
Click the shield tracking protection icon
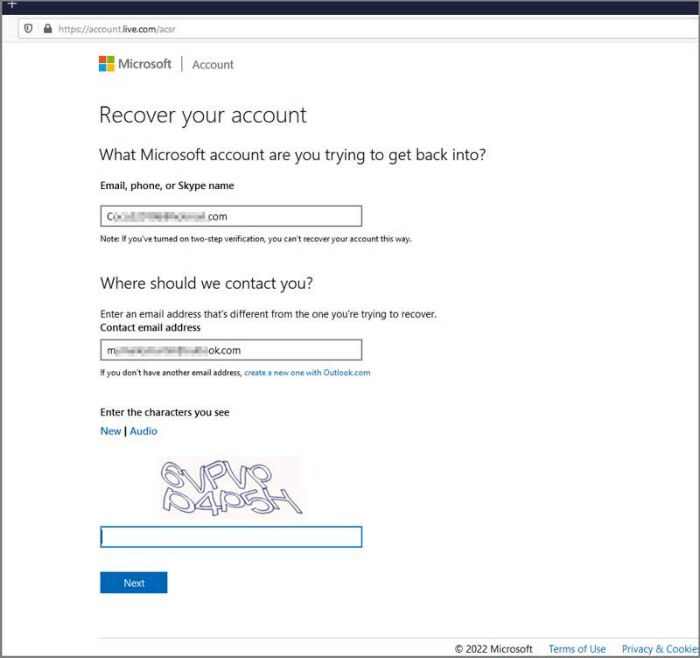click(x=28, y=29)
